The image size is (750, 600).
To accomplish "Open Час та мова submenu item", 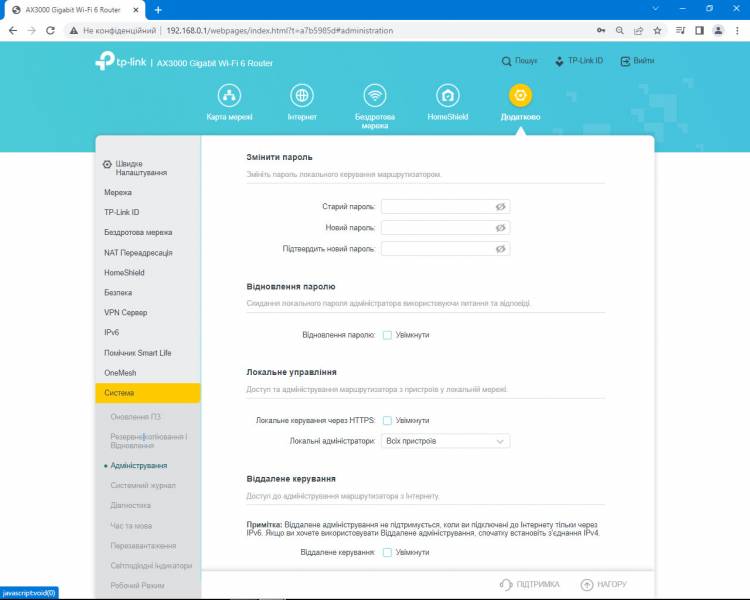I will click(131, 525).
